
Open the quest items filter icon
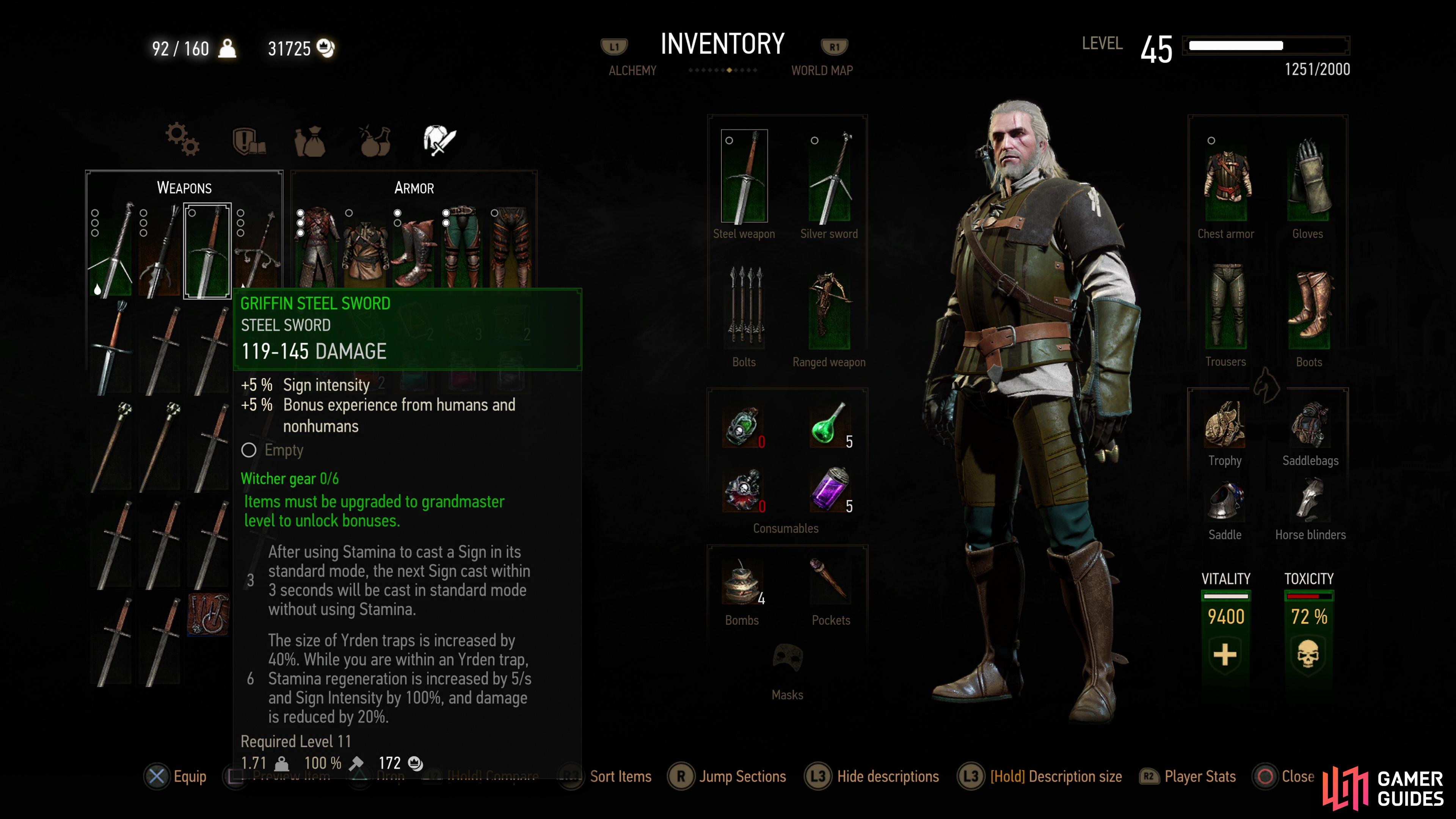[249, 140]
